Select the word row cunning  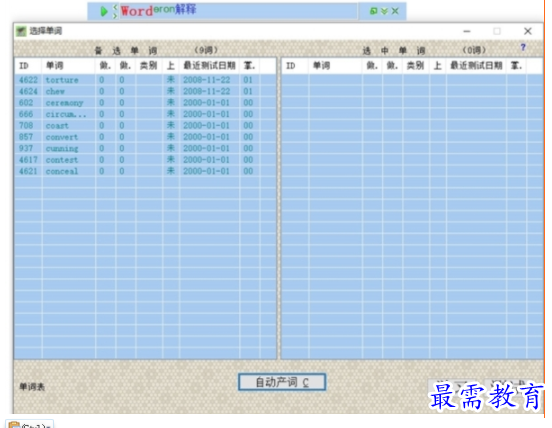click(x=145, y=148)
